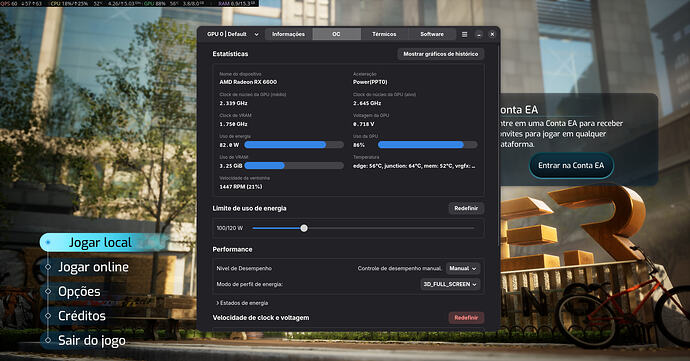Image resolution: width=690 pixels, height=361 pixels.
Task: Click the Estatísticas section heading
Action: click(230, 54)
